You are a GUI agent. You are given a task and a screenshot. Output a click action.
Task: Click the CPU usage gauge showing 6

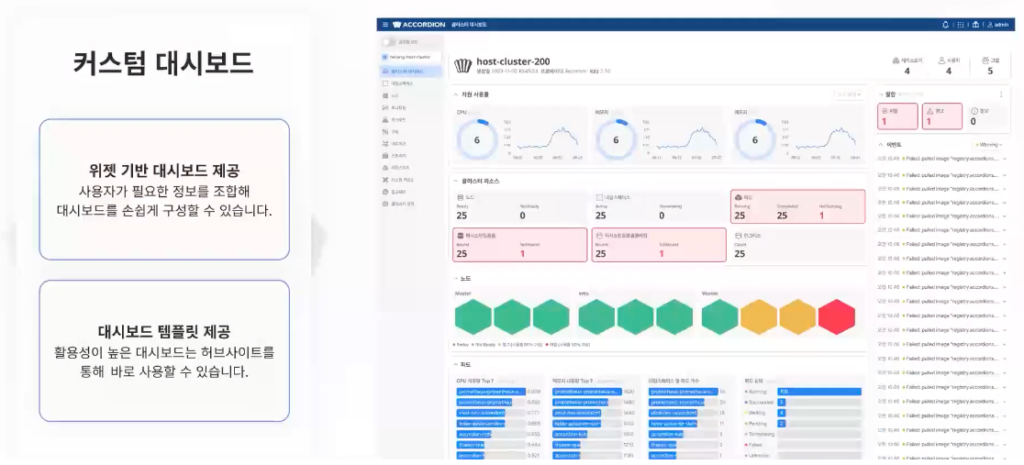point(477,140)
